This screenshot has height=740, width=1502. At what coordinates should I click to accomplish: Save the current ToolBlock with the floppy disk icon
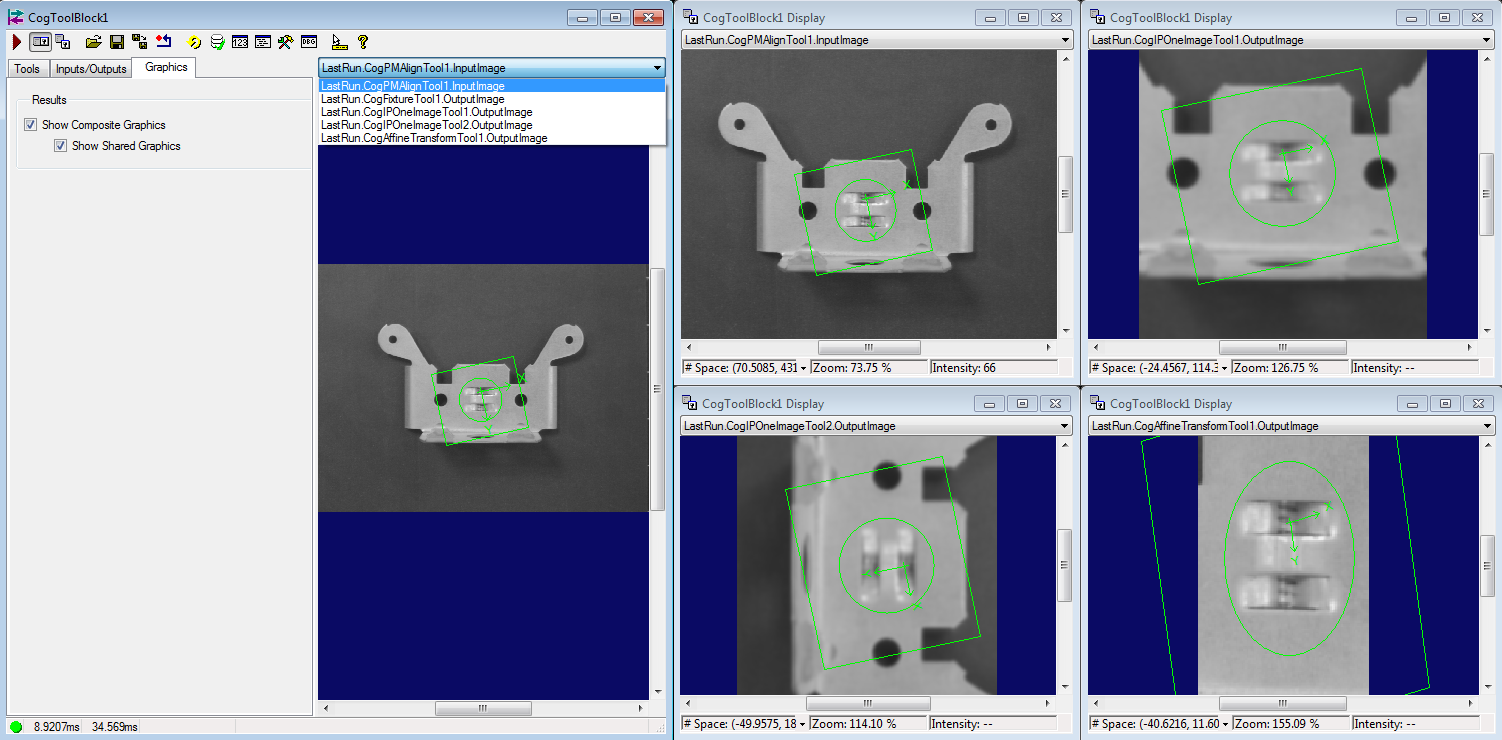116,42
